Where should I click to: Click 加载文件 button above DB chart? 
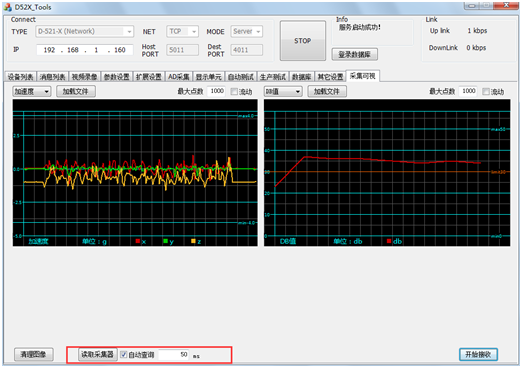[327, 91]
